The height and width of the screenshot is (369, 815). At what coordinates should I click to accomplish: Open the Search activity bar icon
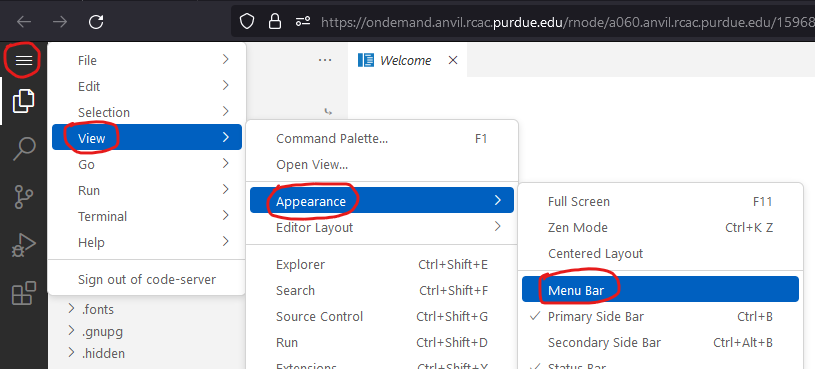click(23, 149)
